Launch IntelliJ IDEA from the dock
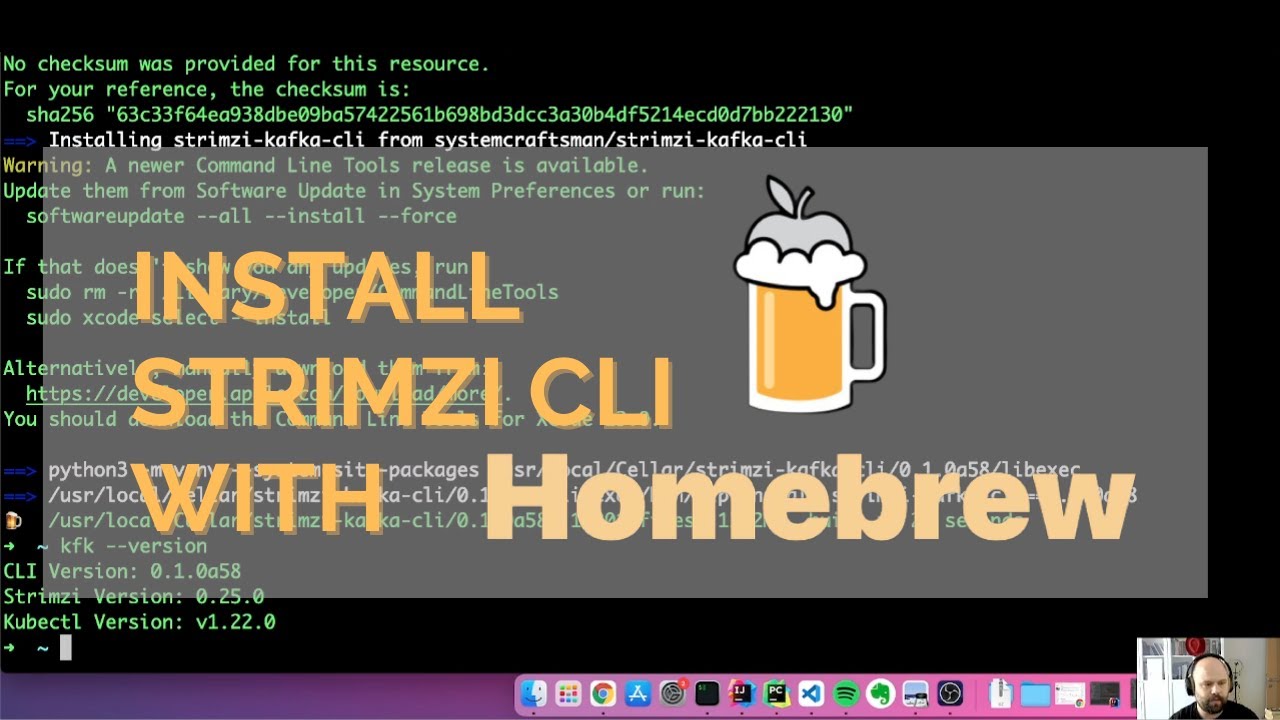 (741, 693)
